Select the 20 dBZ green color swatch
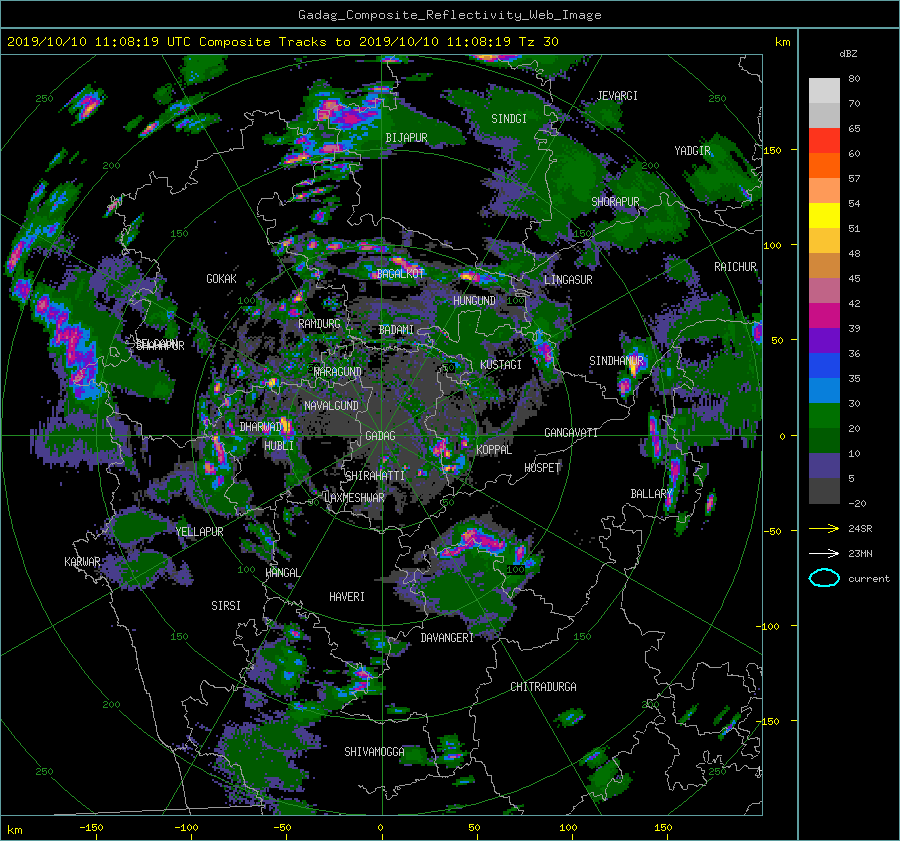 pos(824,416)
